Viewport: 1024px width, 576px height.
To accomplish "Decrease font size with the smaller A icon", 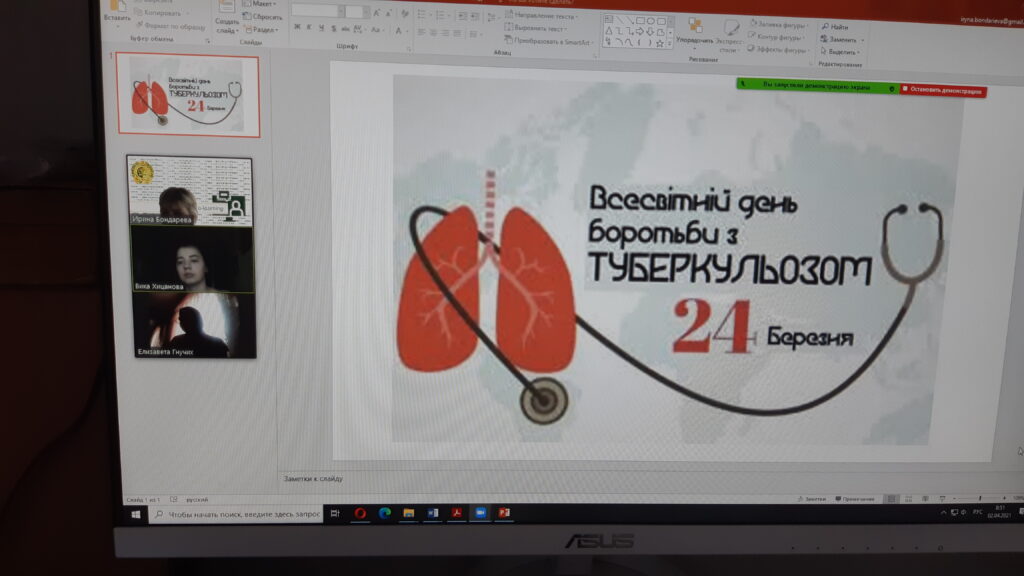I will pyautogui.click(x=389, y=14).
